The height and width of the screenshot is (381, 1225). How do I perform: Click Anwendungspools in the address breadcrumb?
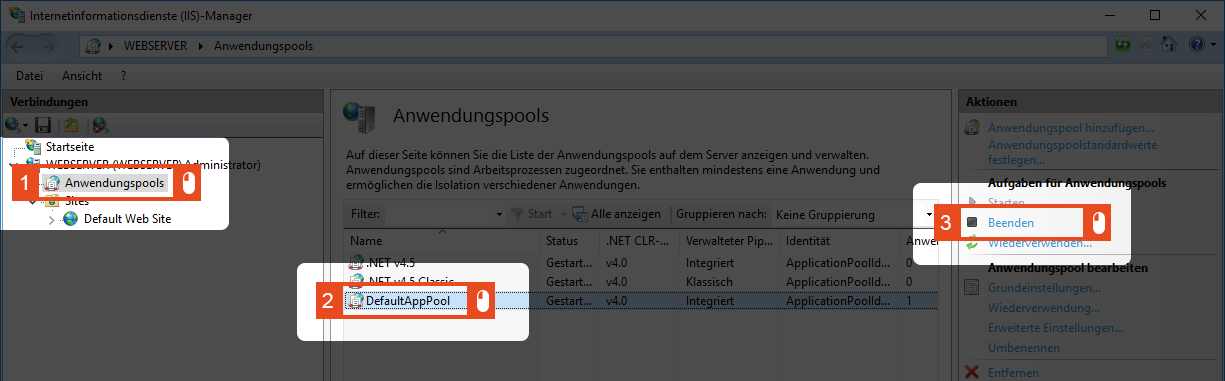(x=263, y=46)
